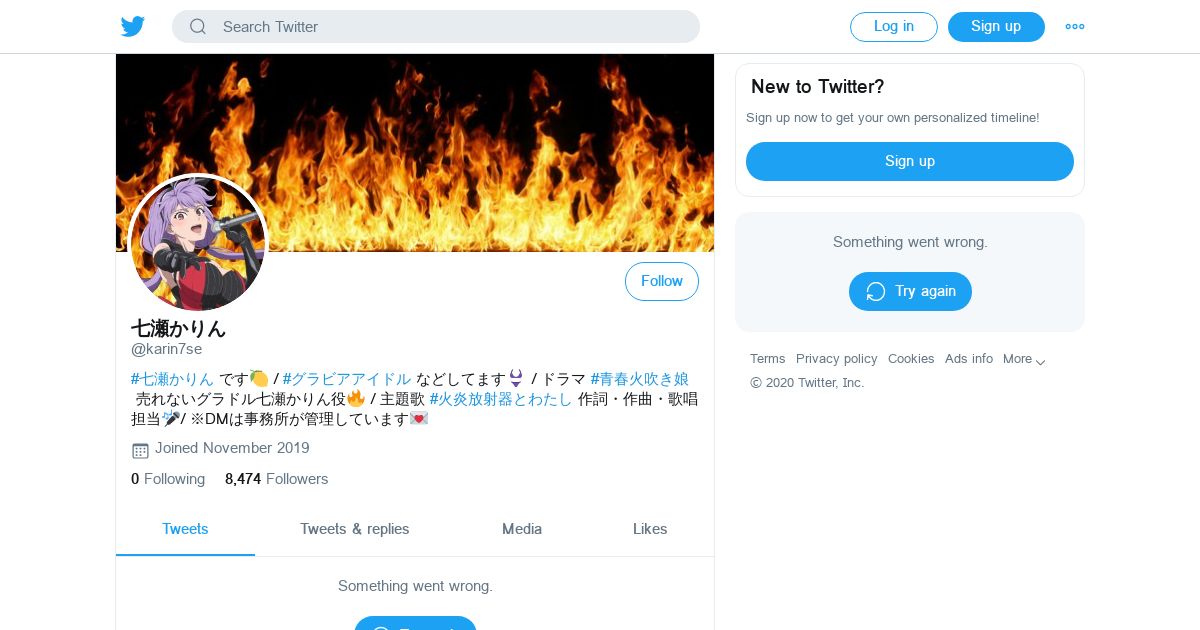
Task: Click the Log in button
Action: click(x=894, y=27)
